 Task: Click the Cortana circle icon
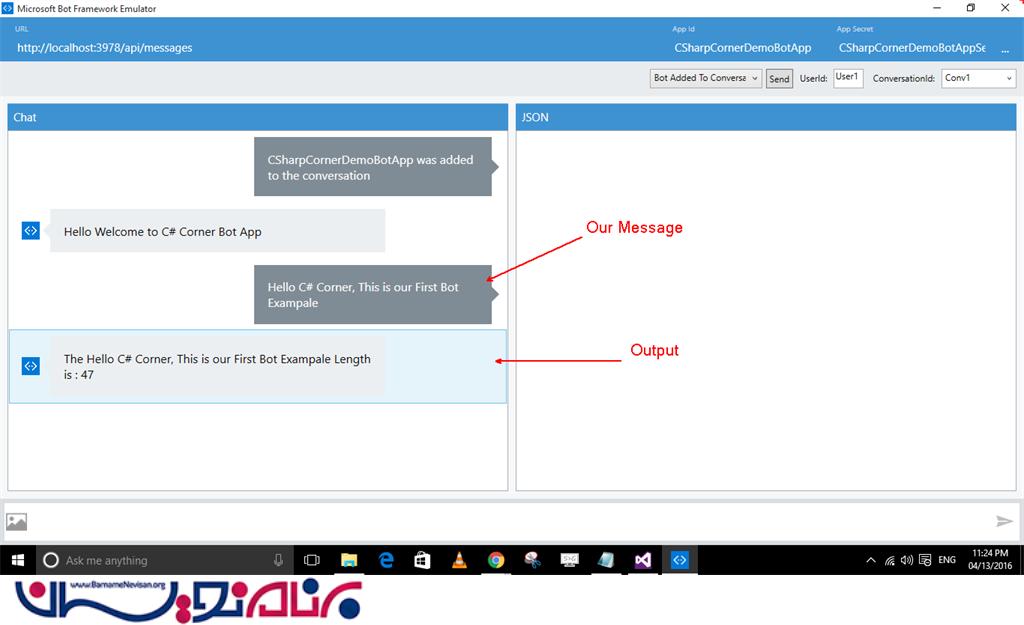click(50, 560)
